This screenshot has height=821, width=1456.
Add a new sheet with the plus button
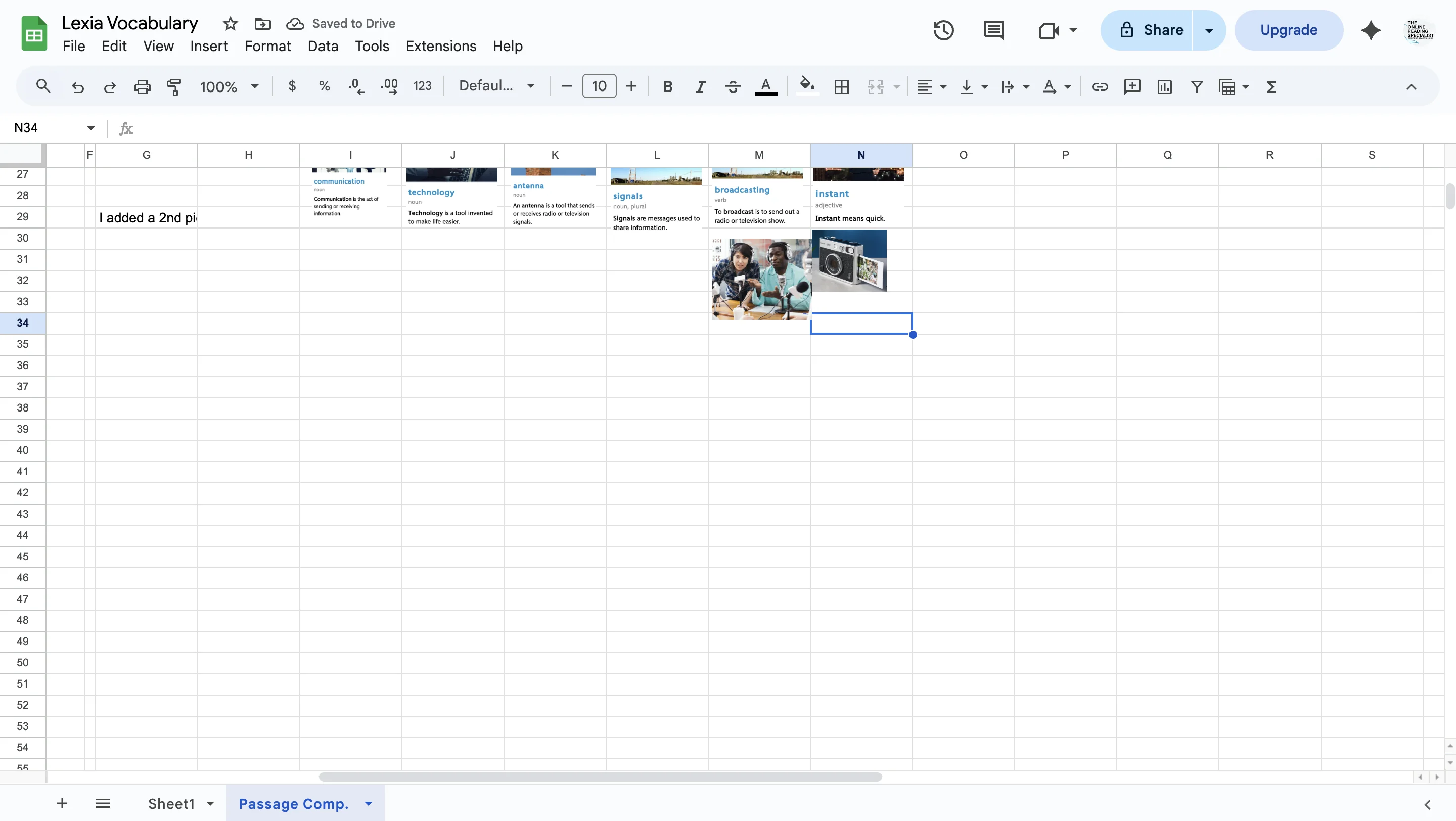(62, 803)
